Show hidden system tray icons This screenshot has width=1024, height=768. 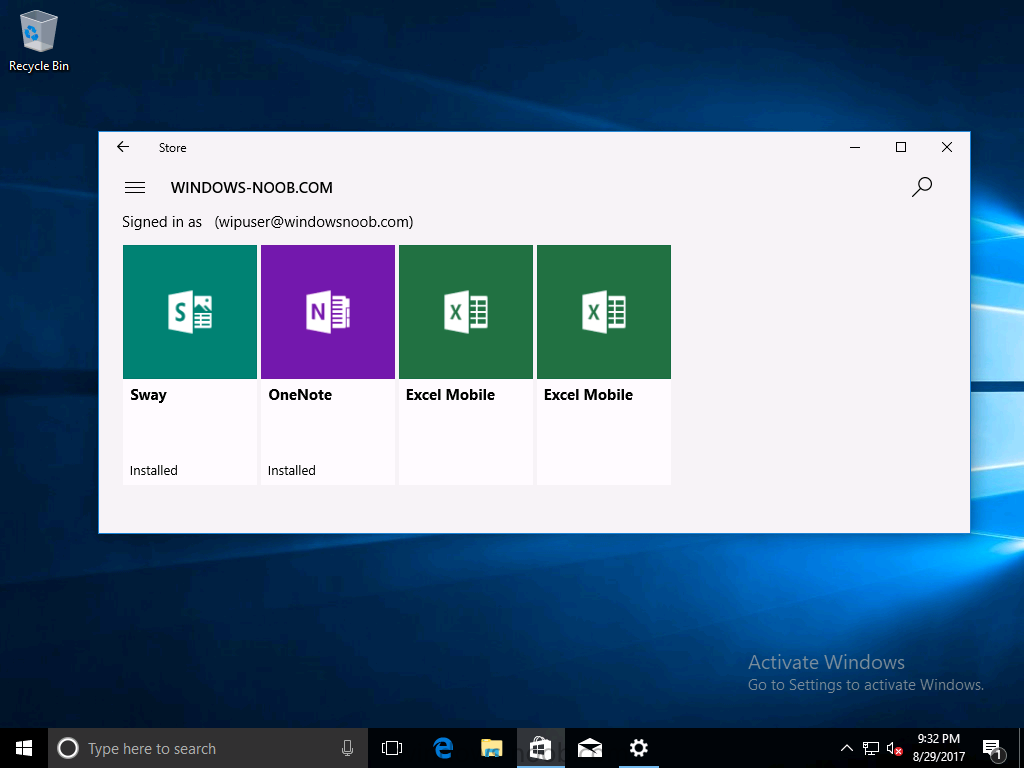click(x=846, y=748)
